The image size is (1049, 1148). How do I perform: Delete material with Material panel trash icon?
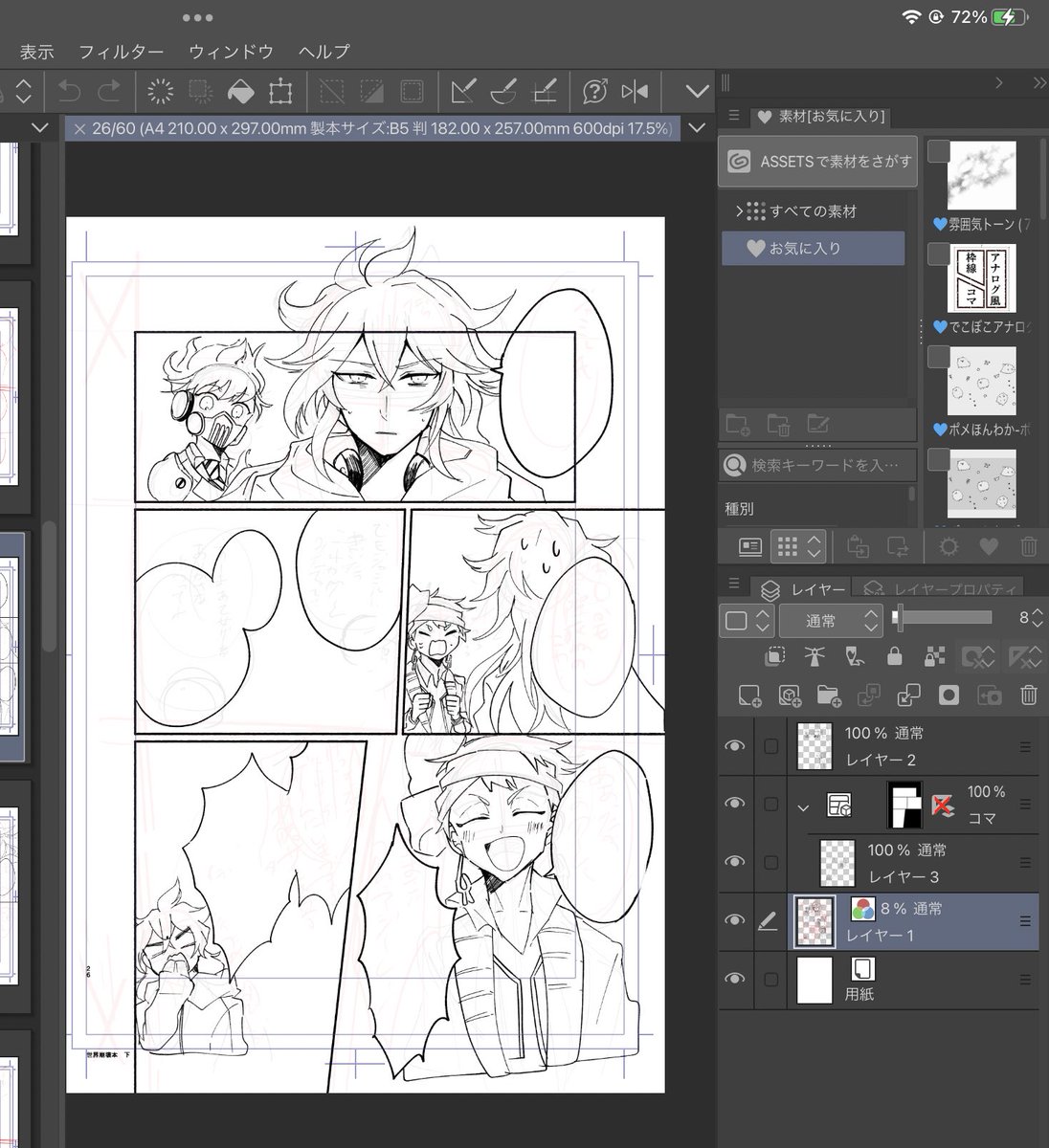point(1028,546)
